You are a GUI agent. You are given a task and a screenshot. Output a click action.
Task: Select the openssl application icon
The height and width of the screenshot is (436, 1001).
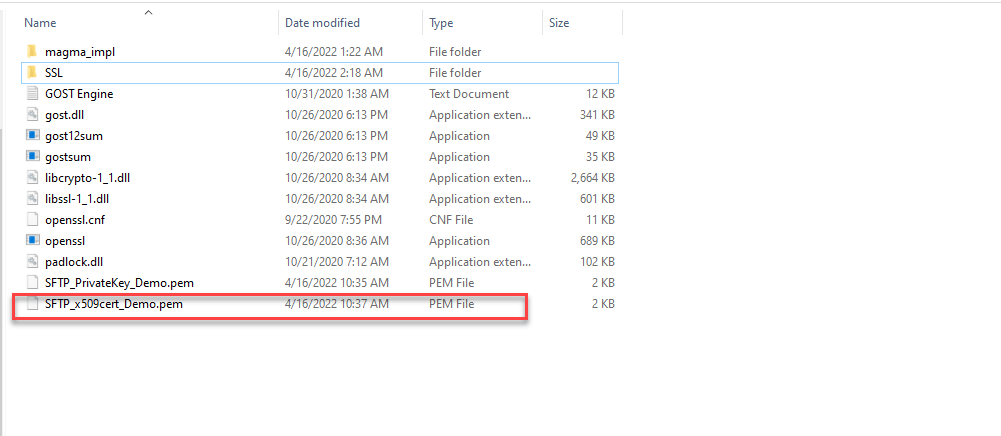click(32, 240)
